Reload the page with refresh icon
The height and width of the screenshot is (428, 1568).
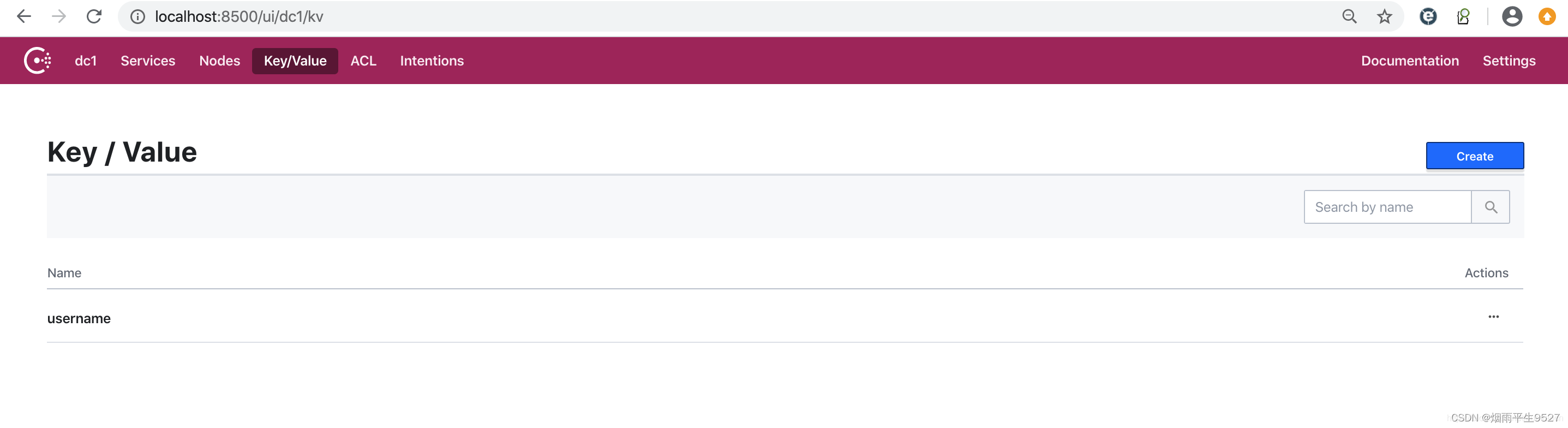(94, 16)
